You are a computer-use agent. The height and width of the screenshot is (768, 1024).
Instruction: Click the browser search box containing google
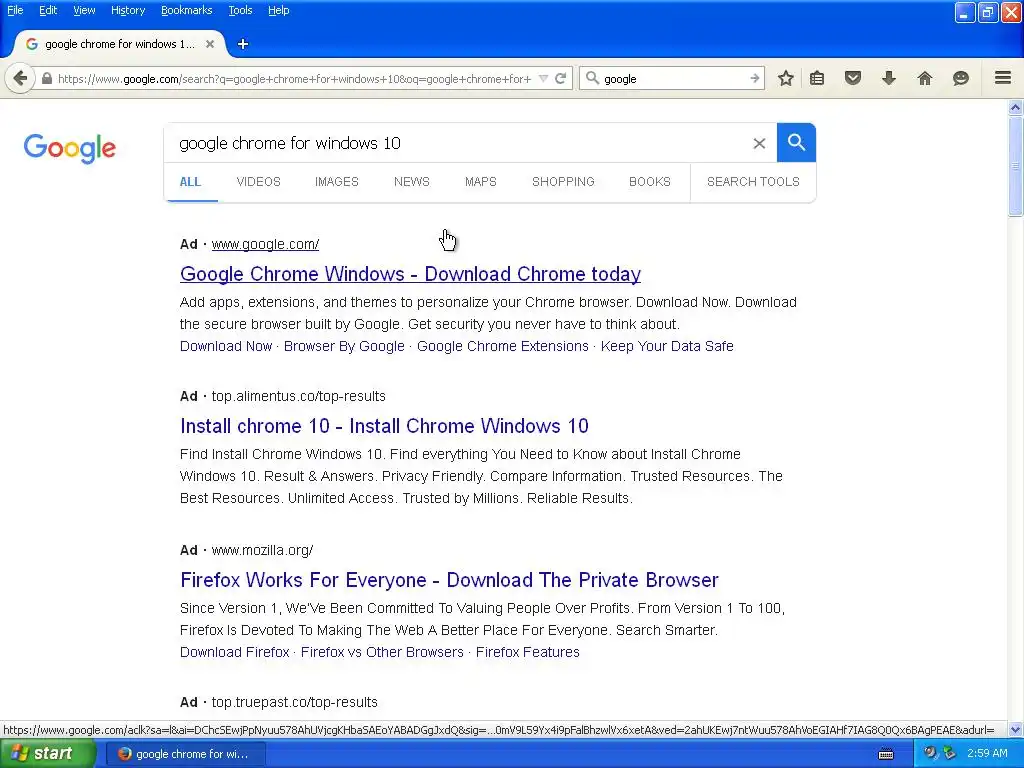[673, 78]
